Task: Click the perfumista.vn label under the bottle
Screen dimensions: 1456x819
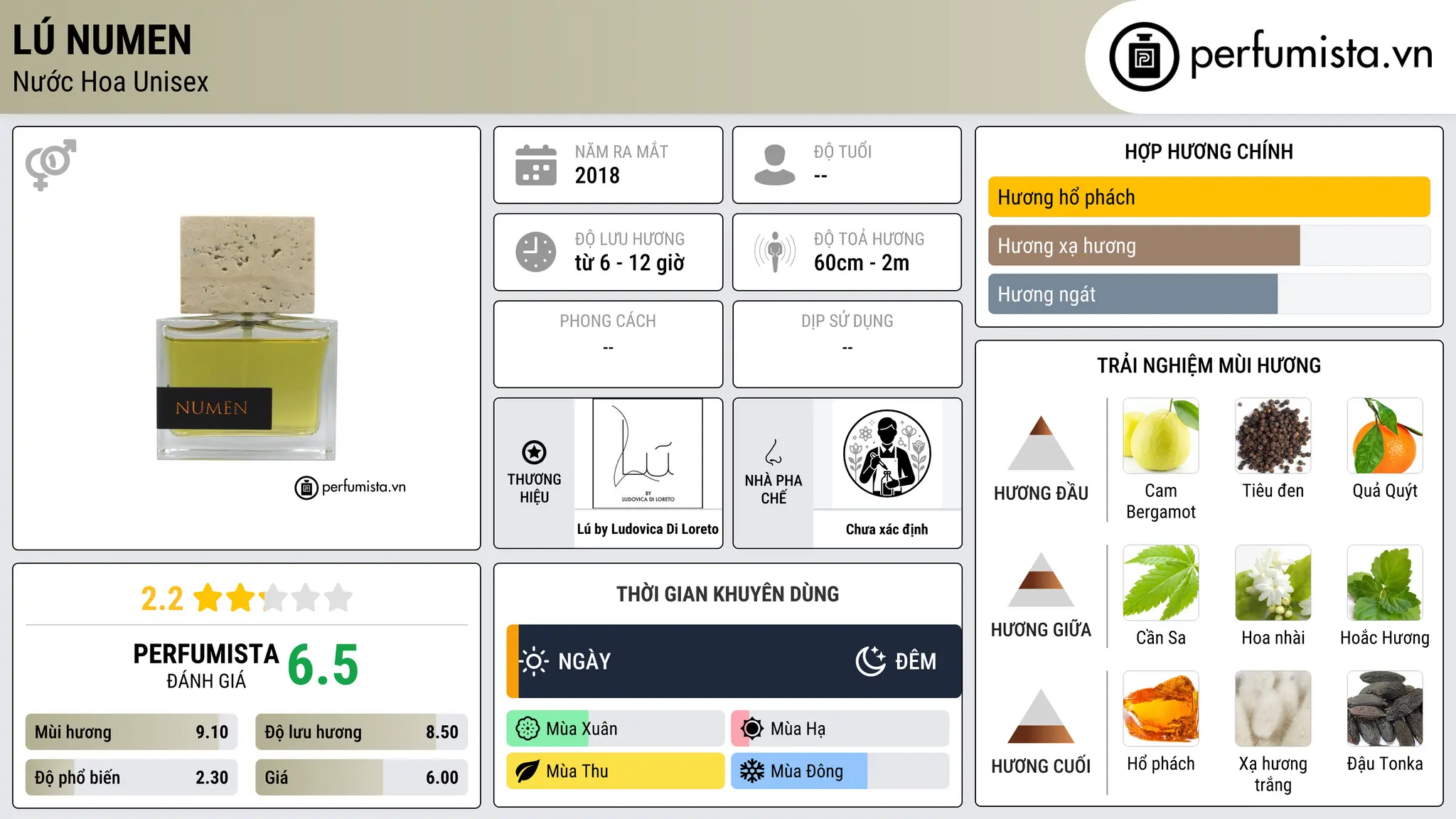Action: click(350, 487)
